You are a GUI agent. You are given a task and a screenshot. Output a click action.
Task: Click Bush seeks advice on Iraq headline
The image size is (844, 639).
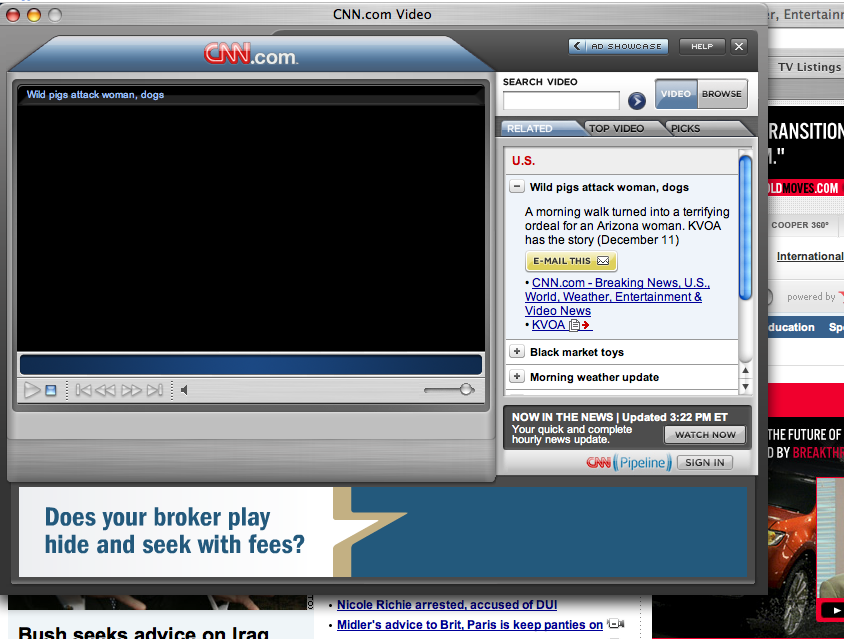coord(143,632)
